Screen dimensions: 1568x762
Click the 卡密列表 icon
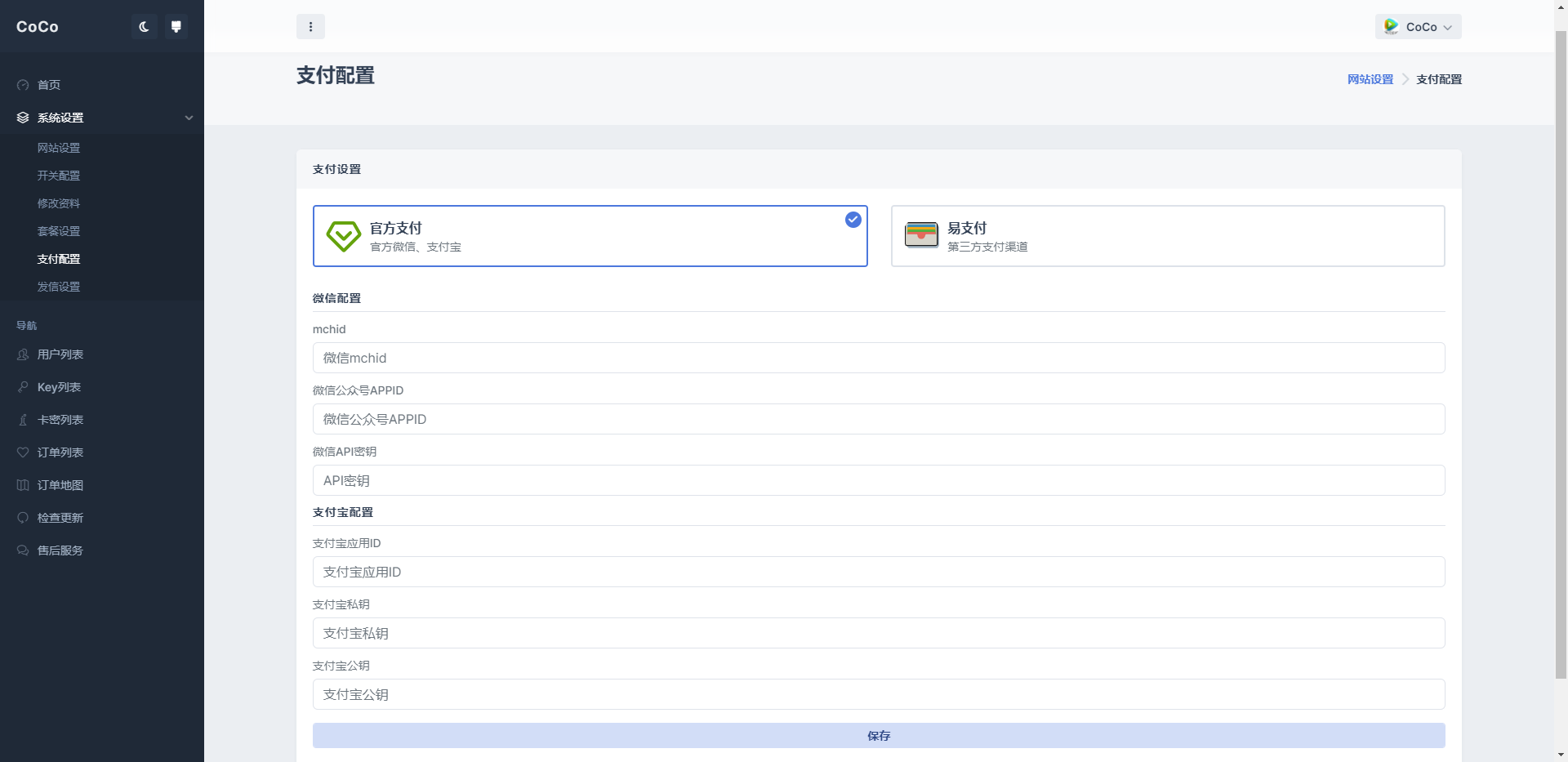(x=23, y=420)
